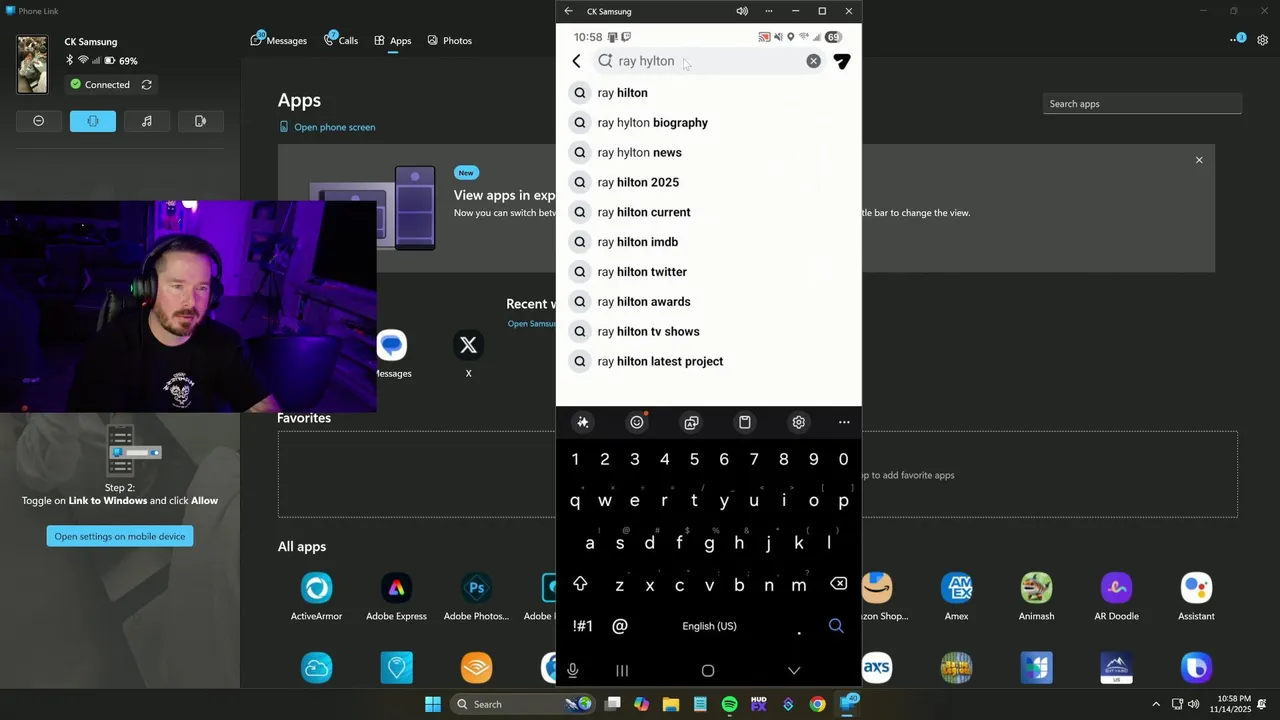Tap the phone home navigation button
The height and width of the screenshot is (720, 1280).
pyautogui.click(x=708, y=671)
